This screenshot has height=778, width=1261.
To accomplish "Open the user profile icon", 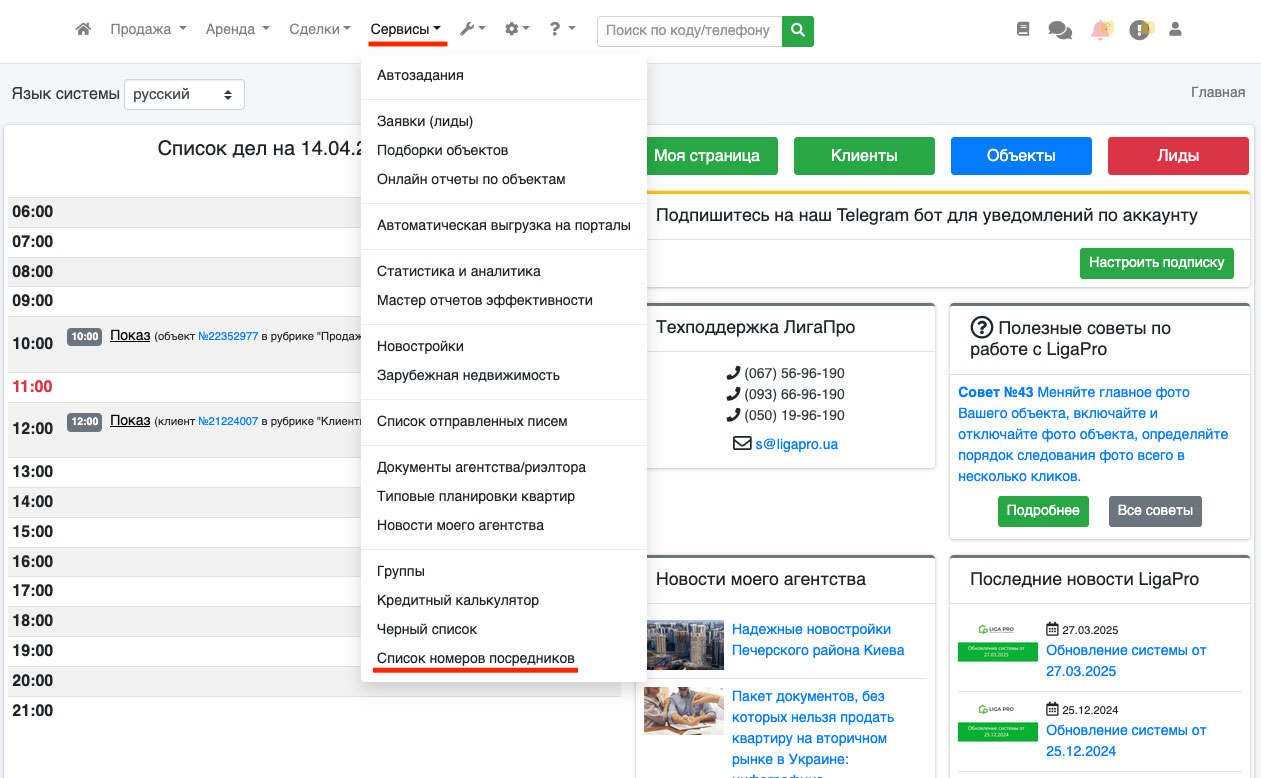I will coord(1175,30).
